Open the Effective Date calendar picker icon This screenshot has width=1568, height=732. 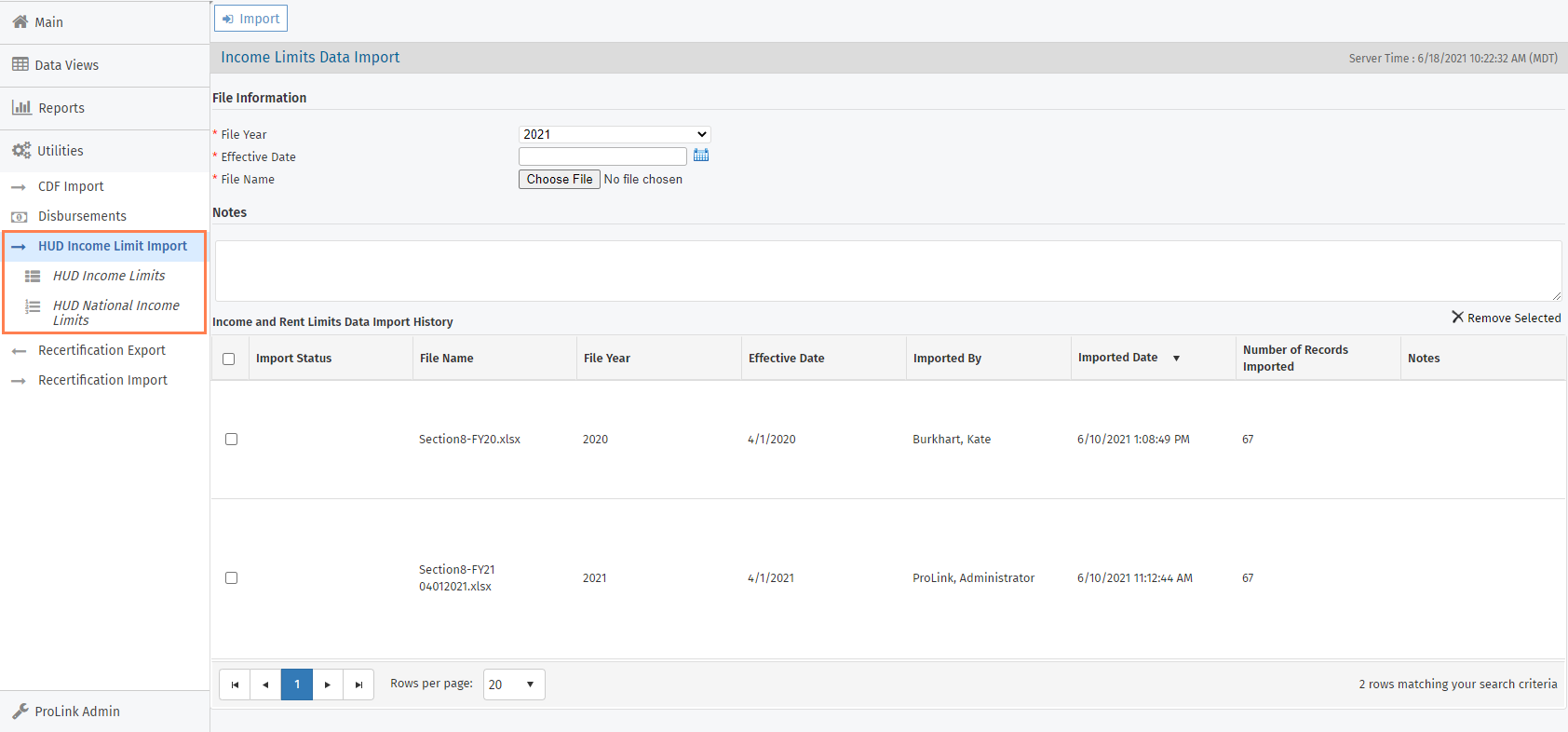[701, 156]
